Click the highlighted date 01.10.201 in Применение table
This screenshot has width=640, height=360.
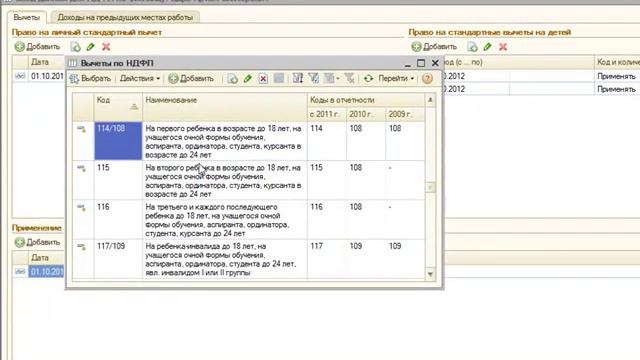tap(46, 271)
